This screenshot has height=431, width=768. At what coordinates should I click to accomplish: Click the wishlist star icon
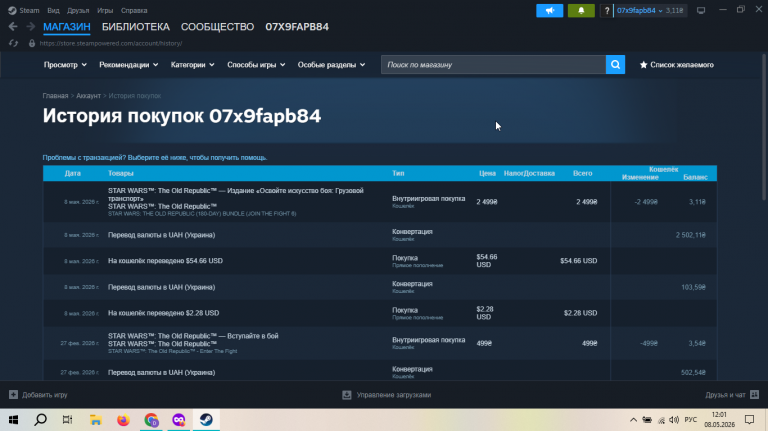pos(643,65)
